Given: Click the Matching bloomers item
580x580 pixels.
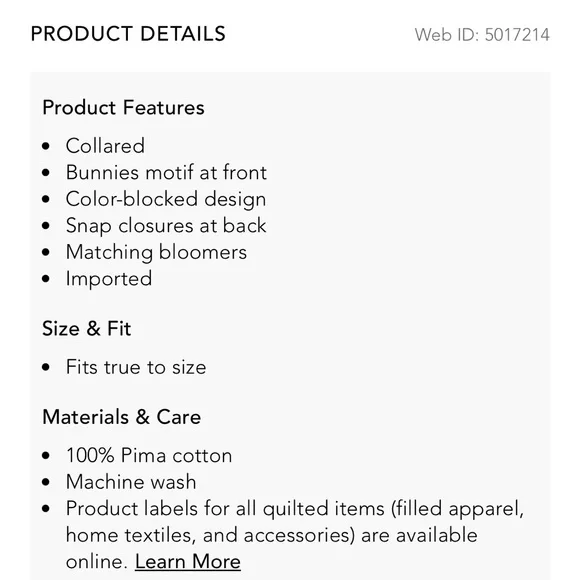Looking at the screenshot, I should (156, 252).
